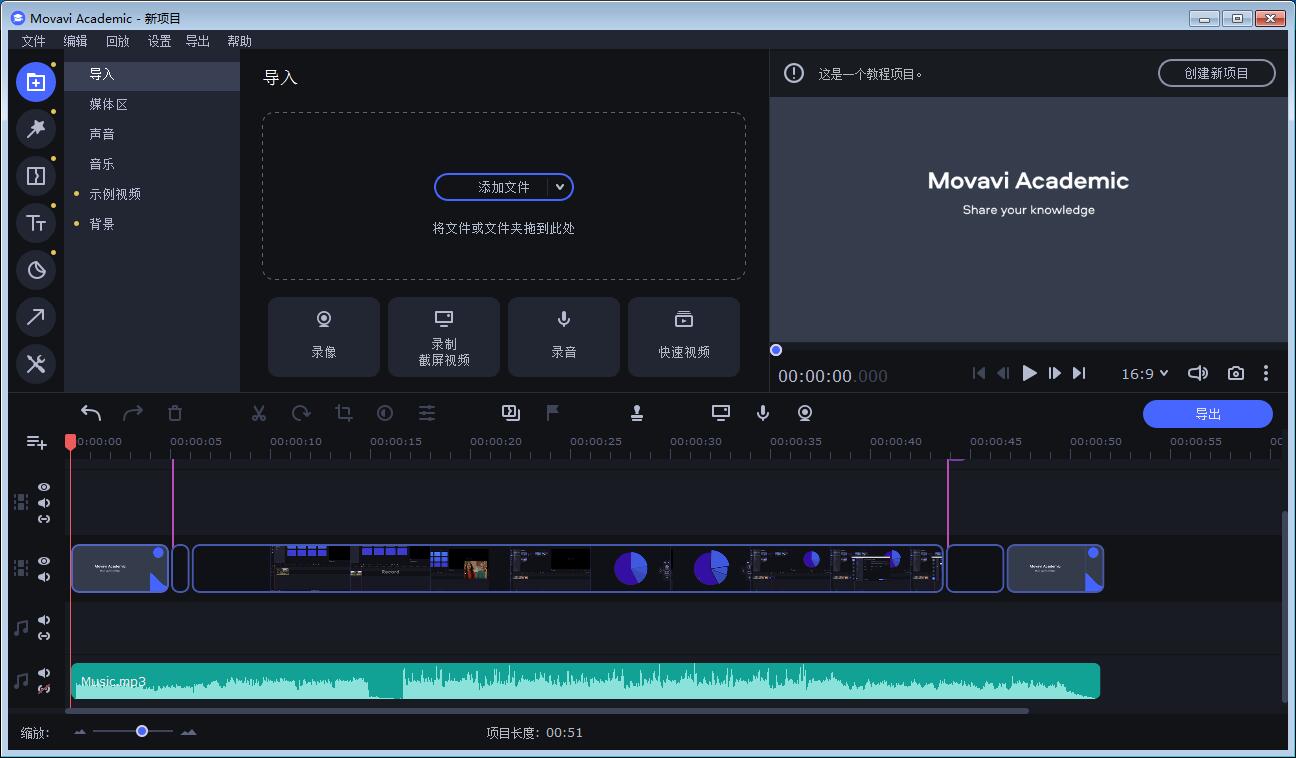Click the preview volume speaker icon

tap(1197, 373)
